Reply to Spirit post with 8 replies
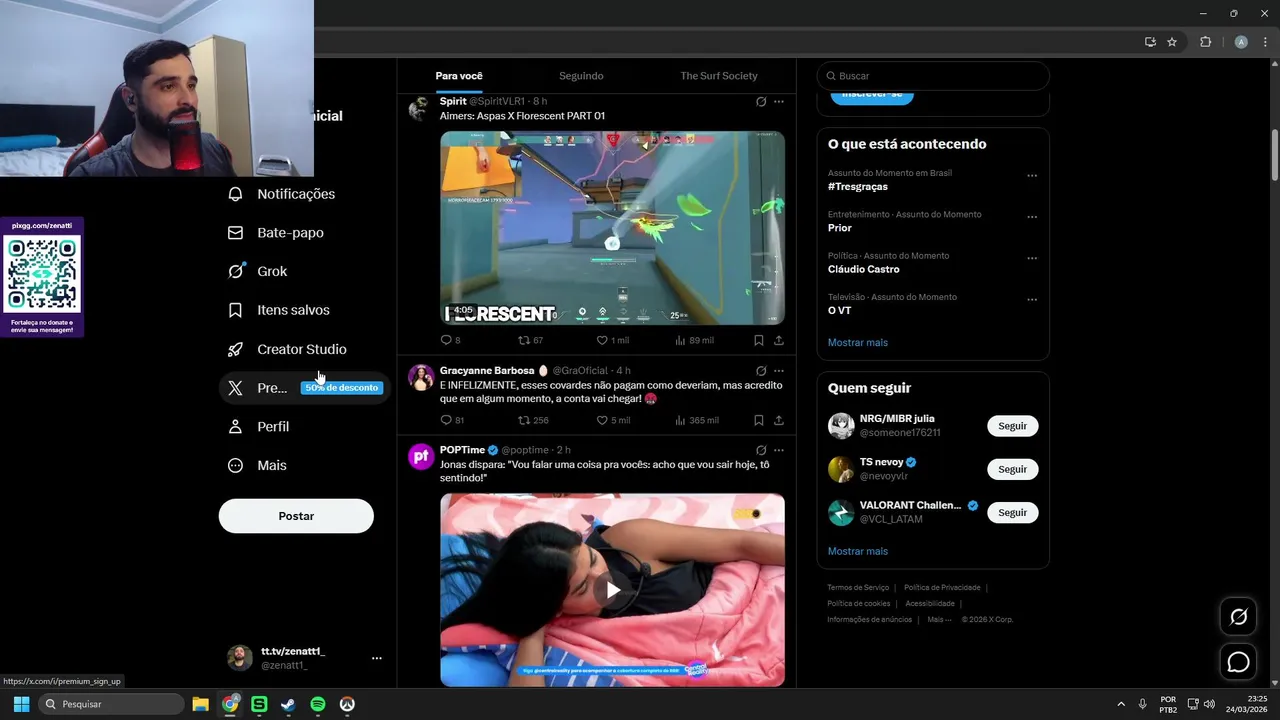 450,340
